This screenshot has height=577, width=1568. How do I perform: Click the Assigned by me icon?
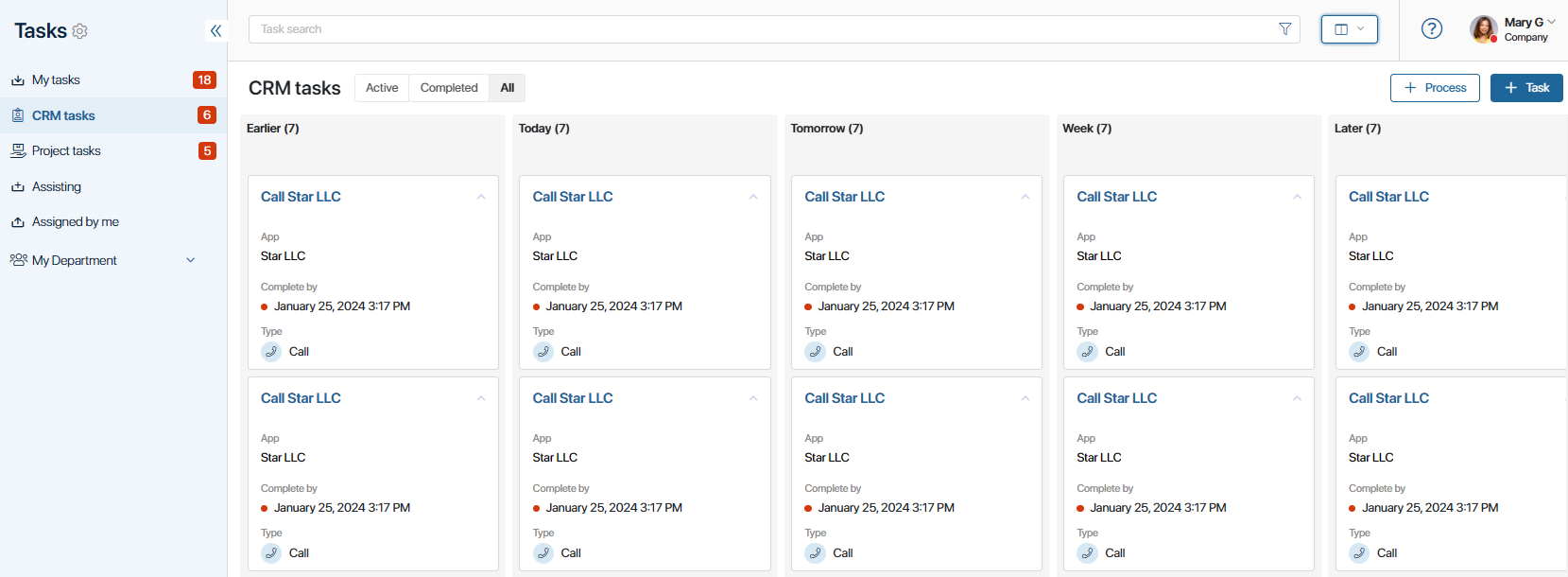(18, 222)
